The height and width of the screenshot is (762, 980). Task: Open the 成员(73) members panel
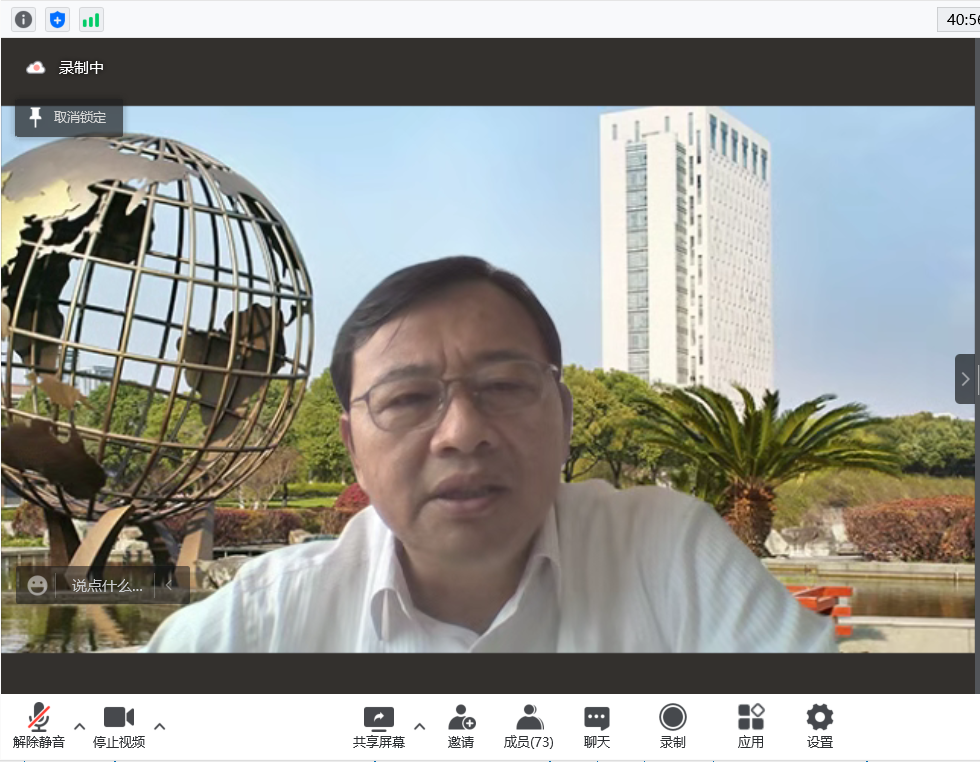tap(529, 726)
